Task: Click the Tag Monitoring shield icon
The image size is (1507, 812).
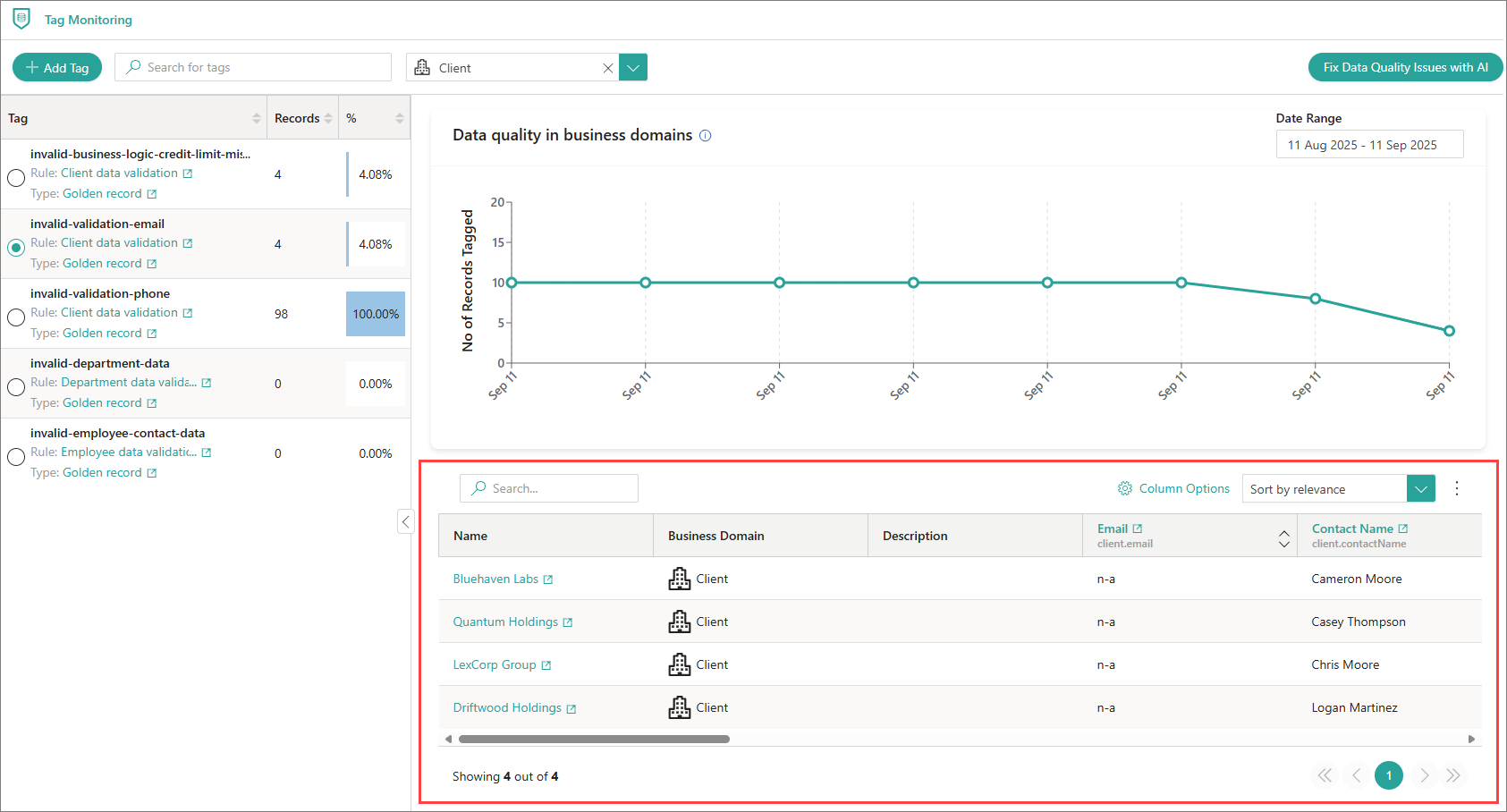Action: tap(21, 19)
